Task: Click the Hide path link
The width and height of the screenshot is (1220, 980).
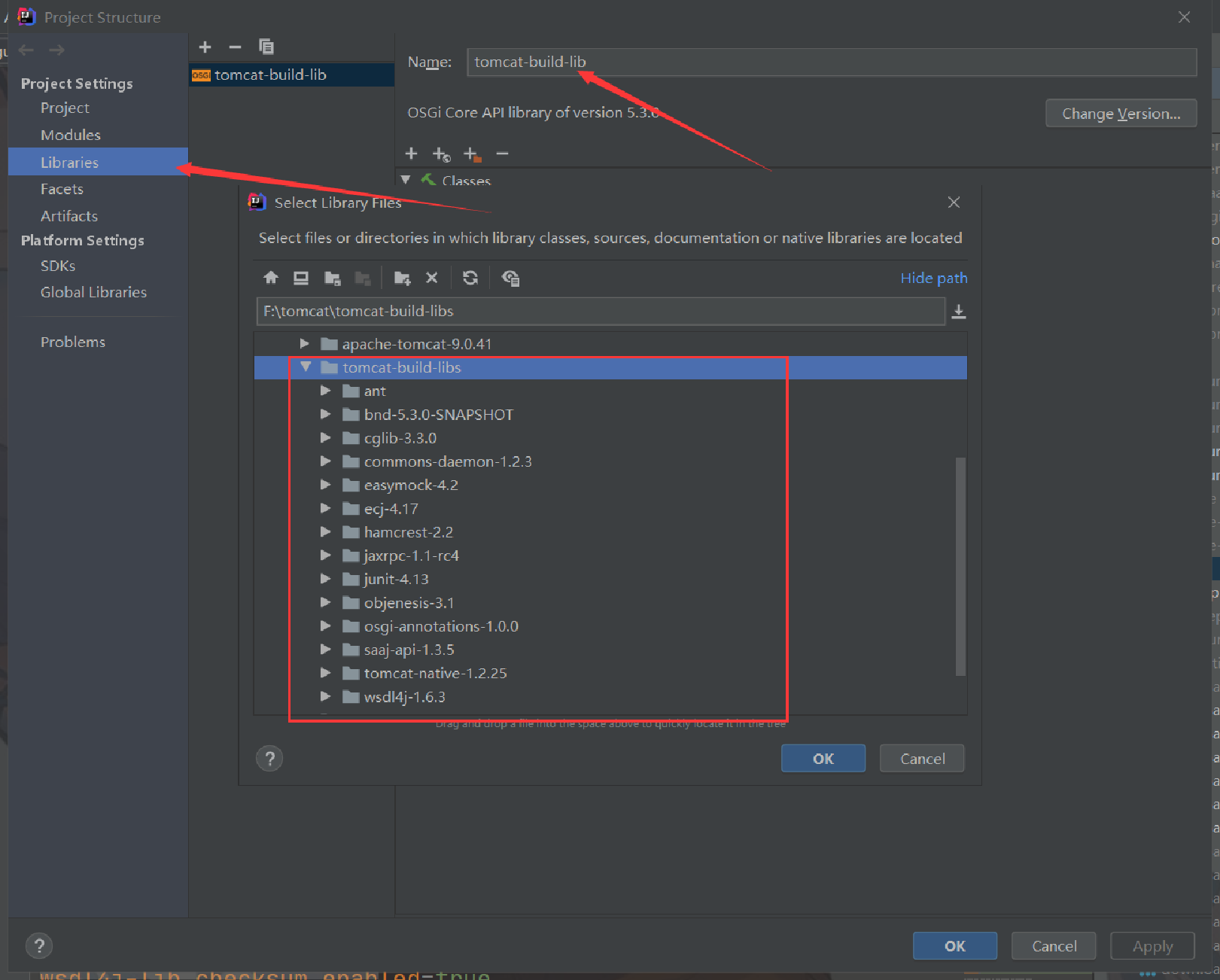Action: click(934, 278)
